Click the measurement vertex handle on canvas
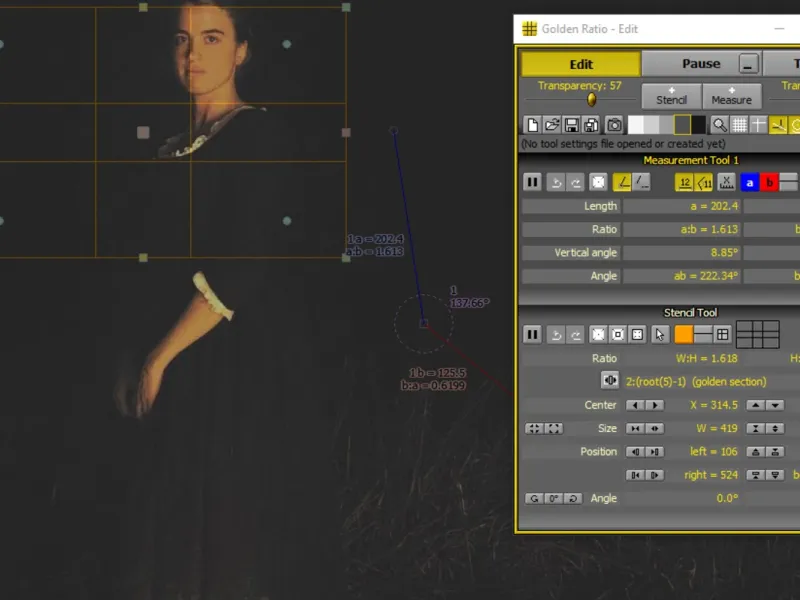 423,323
